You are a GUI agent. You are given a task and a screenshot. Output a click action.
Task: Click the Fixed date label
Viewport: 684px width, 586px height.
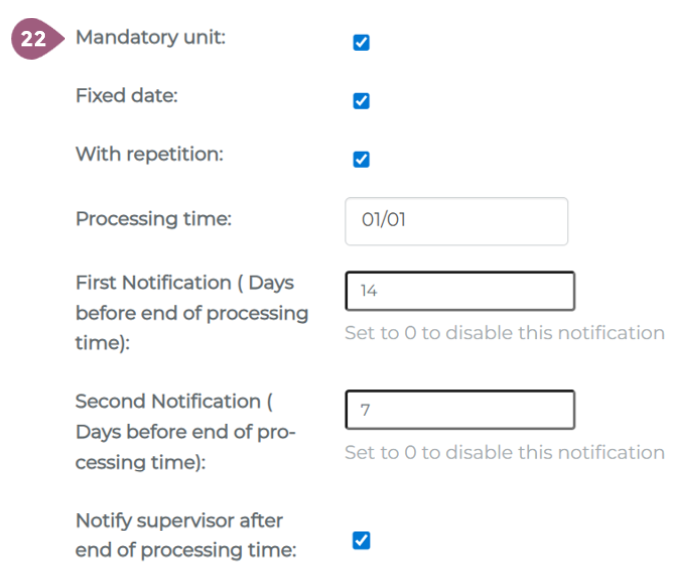point(126,96)
